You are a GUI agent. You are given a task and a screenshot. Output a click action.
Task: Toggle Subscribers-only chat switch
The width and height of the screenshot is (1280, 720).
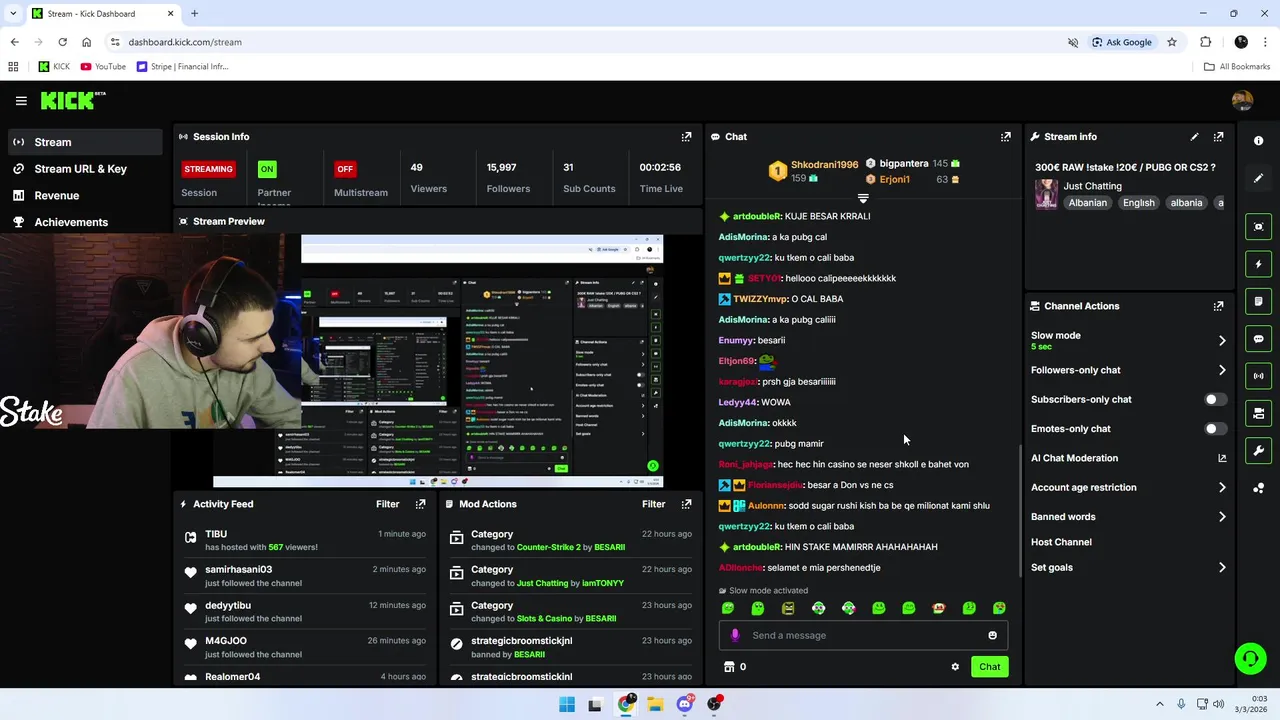pos(1215,399)
